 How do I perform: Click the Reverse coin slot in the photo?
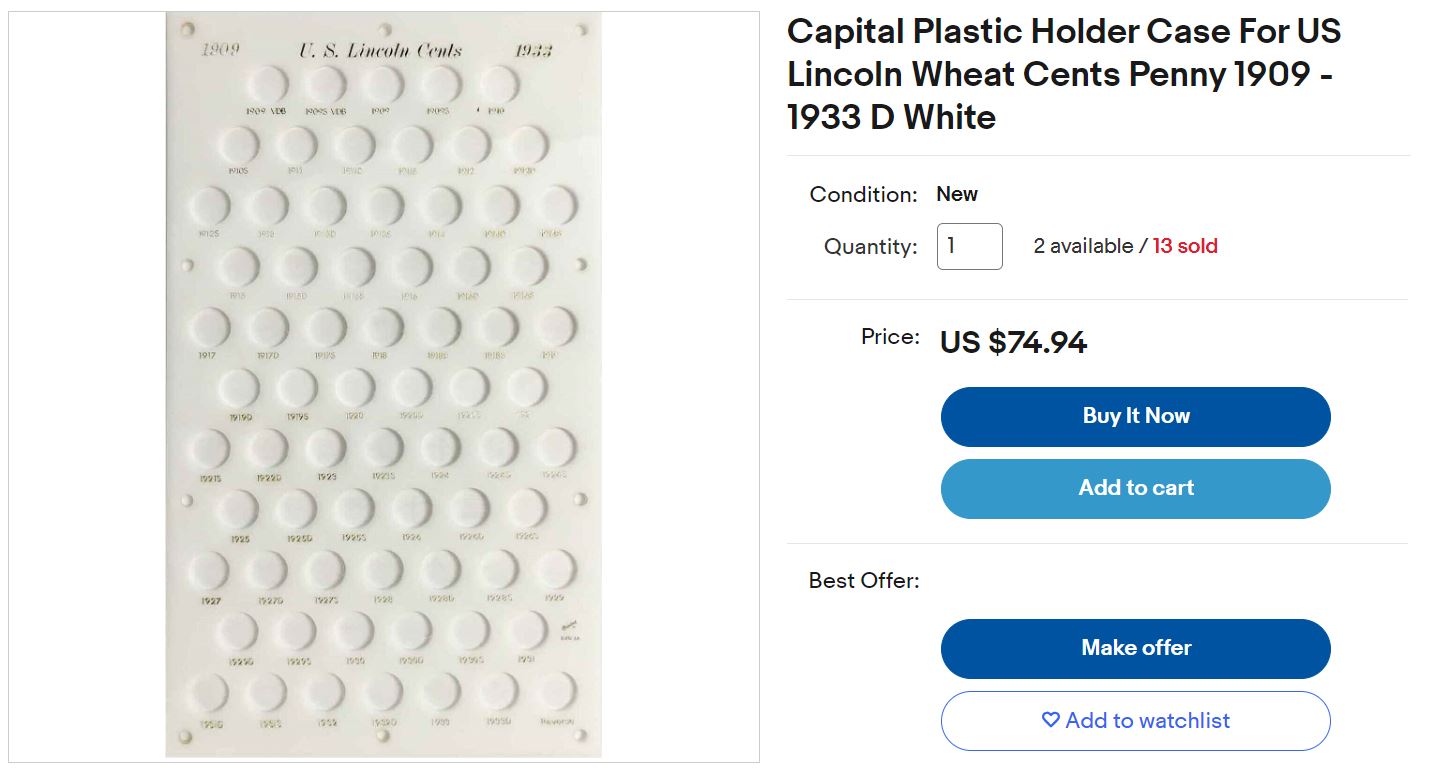click(x=556, y=692)
